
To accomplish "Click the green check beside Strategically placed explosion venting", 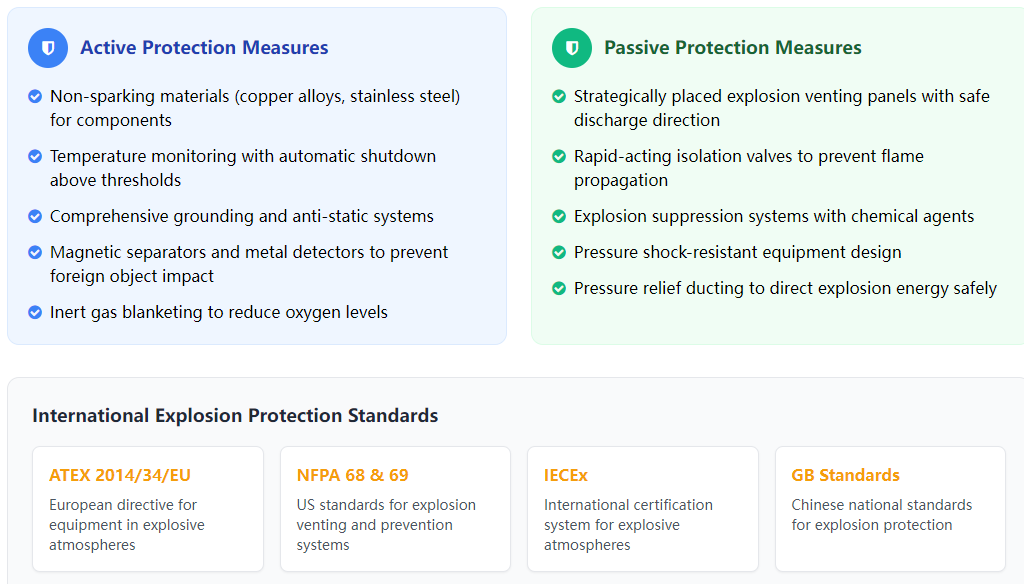I will tap(559, 97).
